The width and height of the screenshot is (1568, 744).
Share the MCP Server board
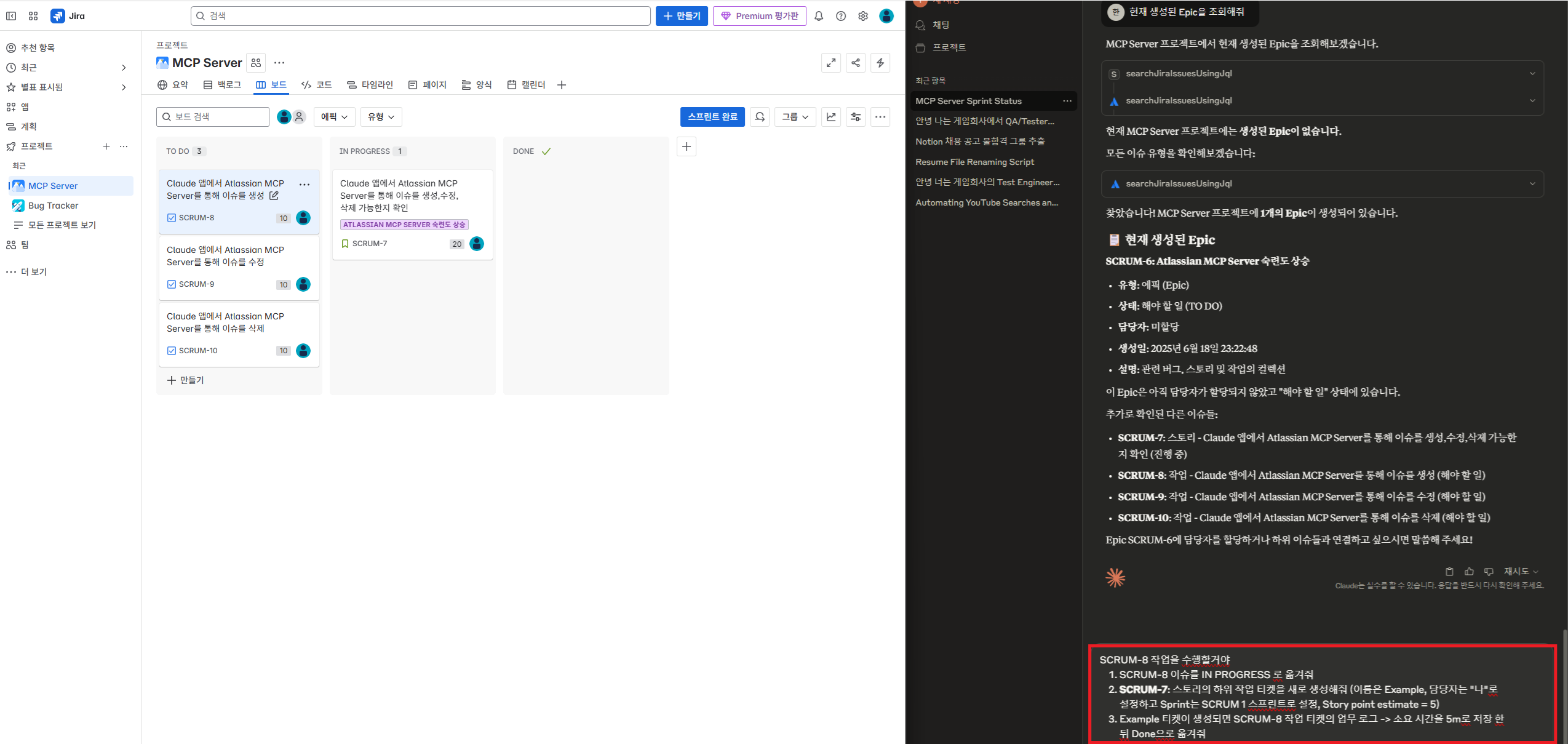(x=856, y=63)
